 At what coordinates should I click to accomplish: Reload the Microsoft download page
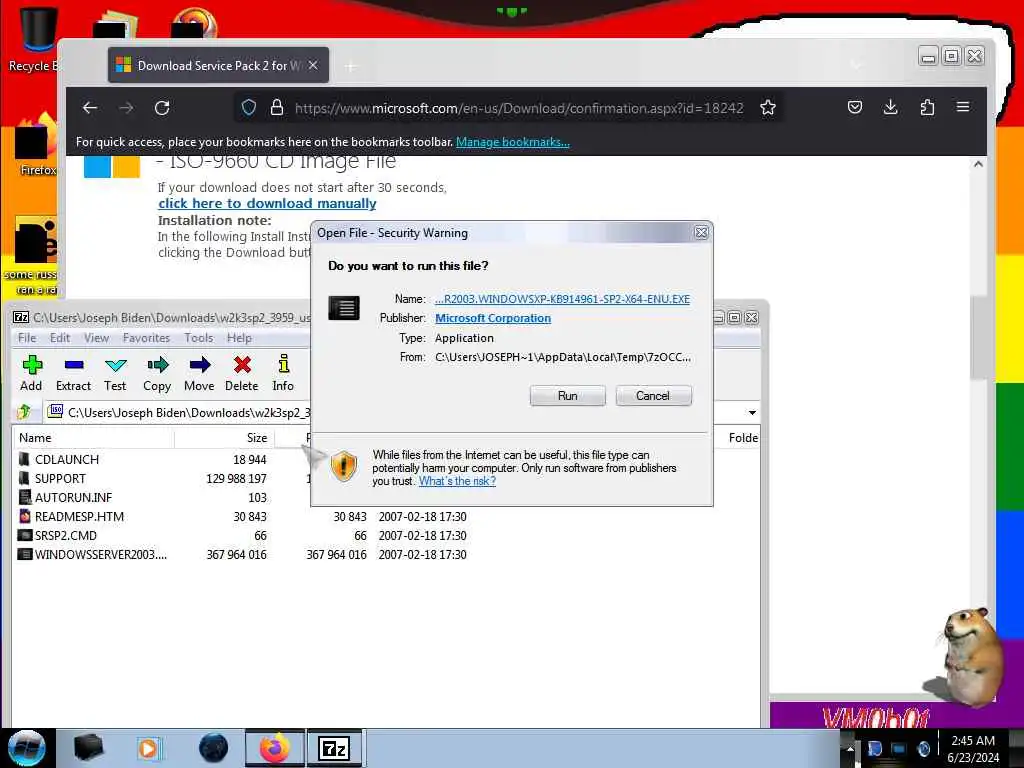(162, 108)
